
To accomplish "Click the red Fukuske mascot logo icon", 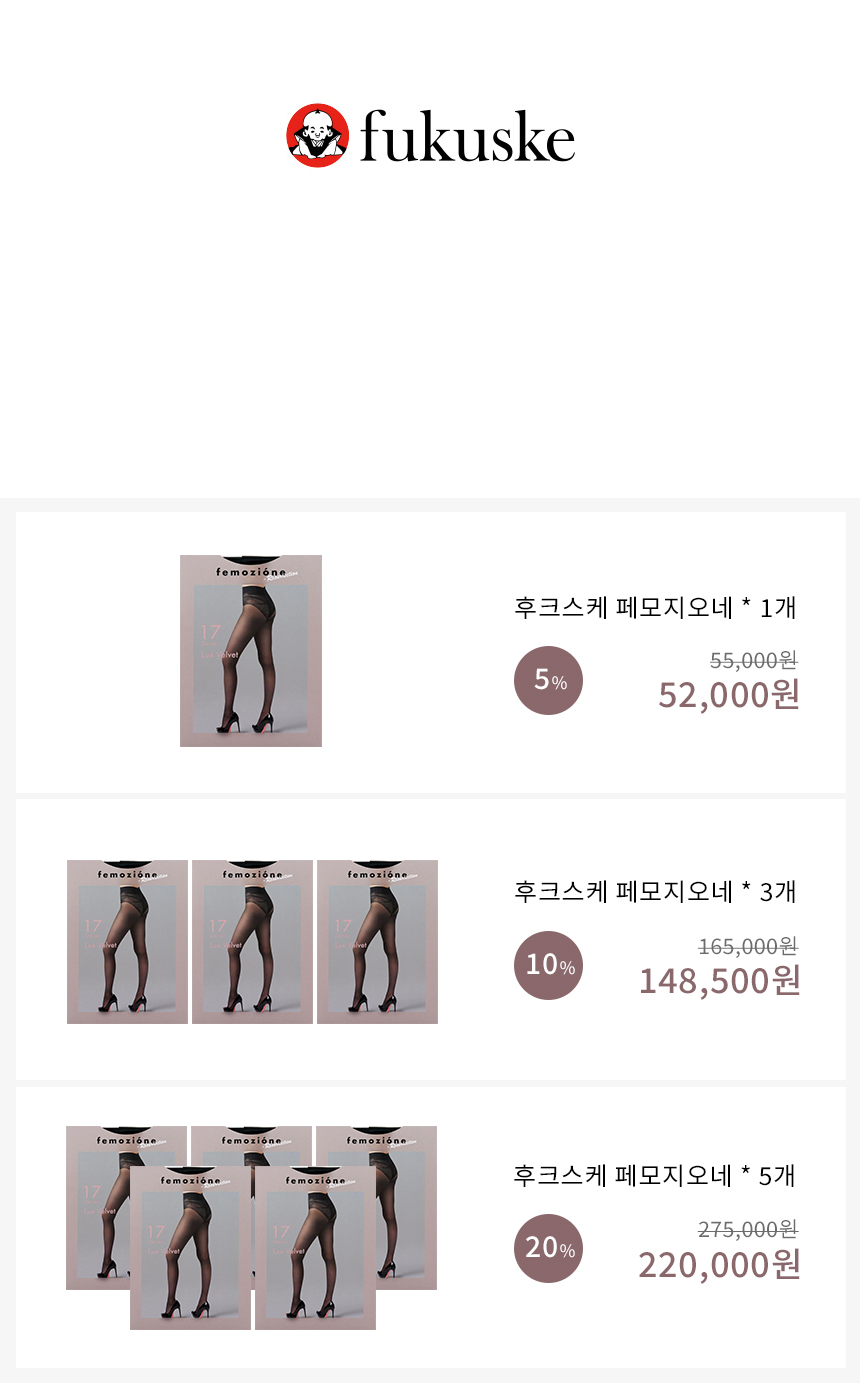I will point(317,136).
